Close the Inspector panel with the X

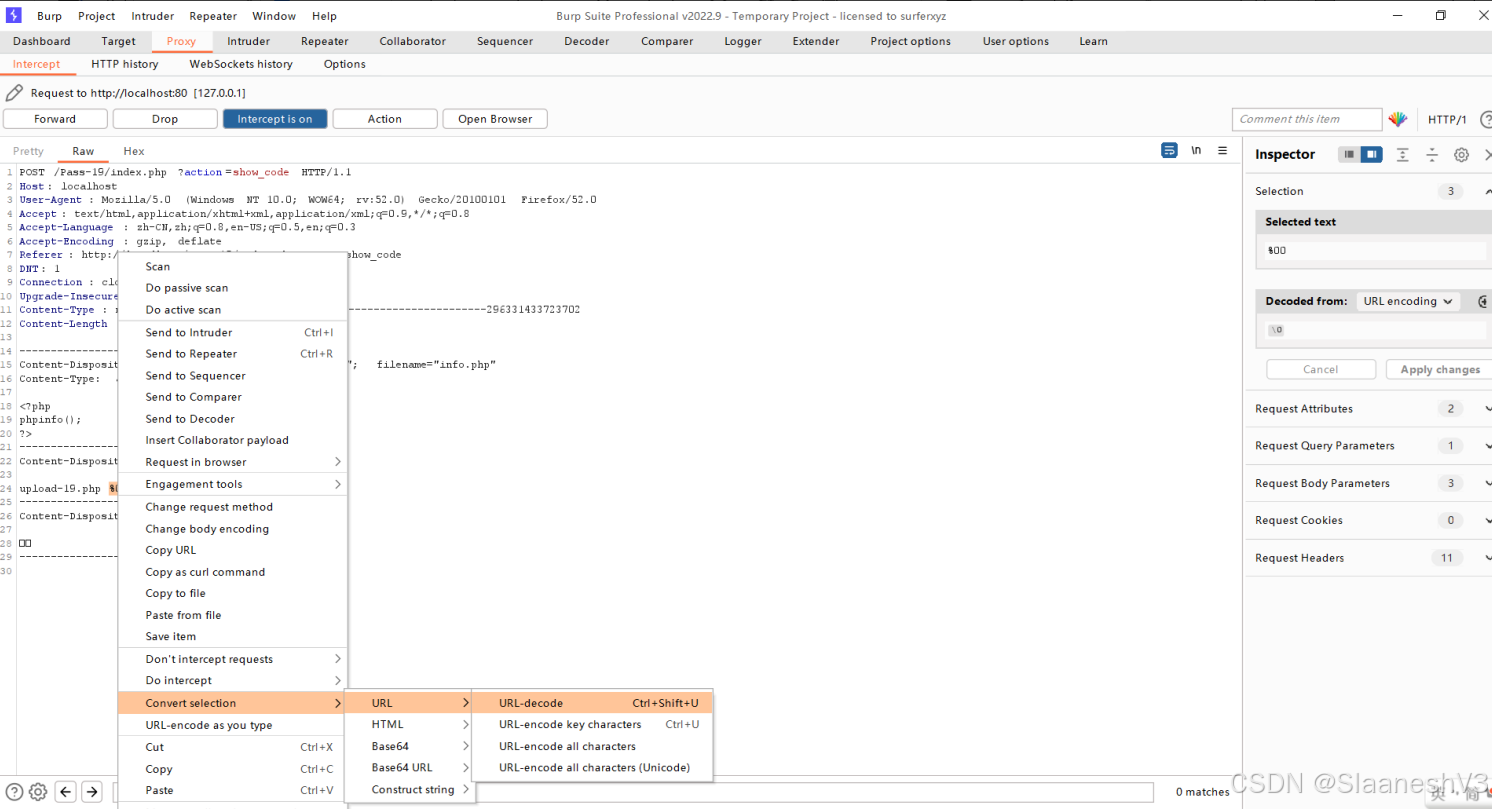(x=1487, y=155)
